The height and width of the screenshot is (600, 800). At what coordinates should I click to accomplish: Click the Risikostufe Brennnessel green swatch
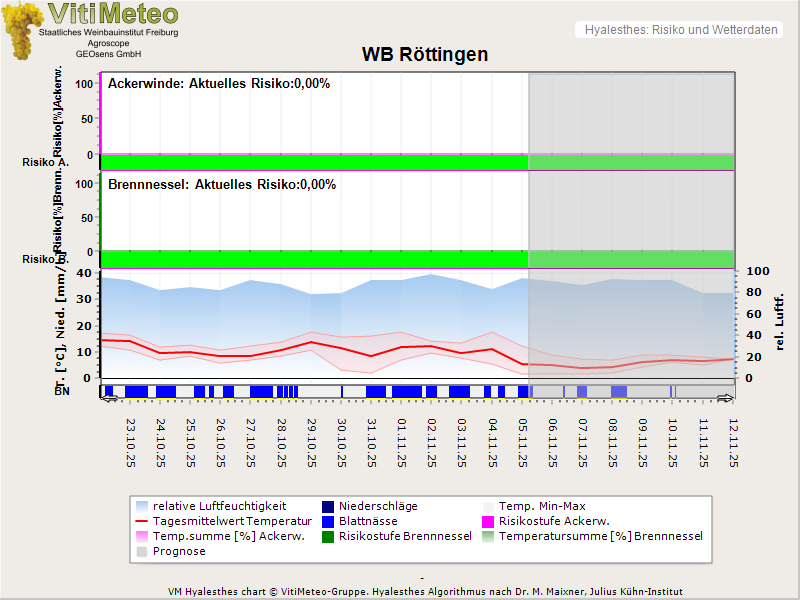click(x=330, y=536)
